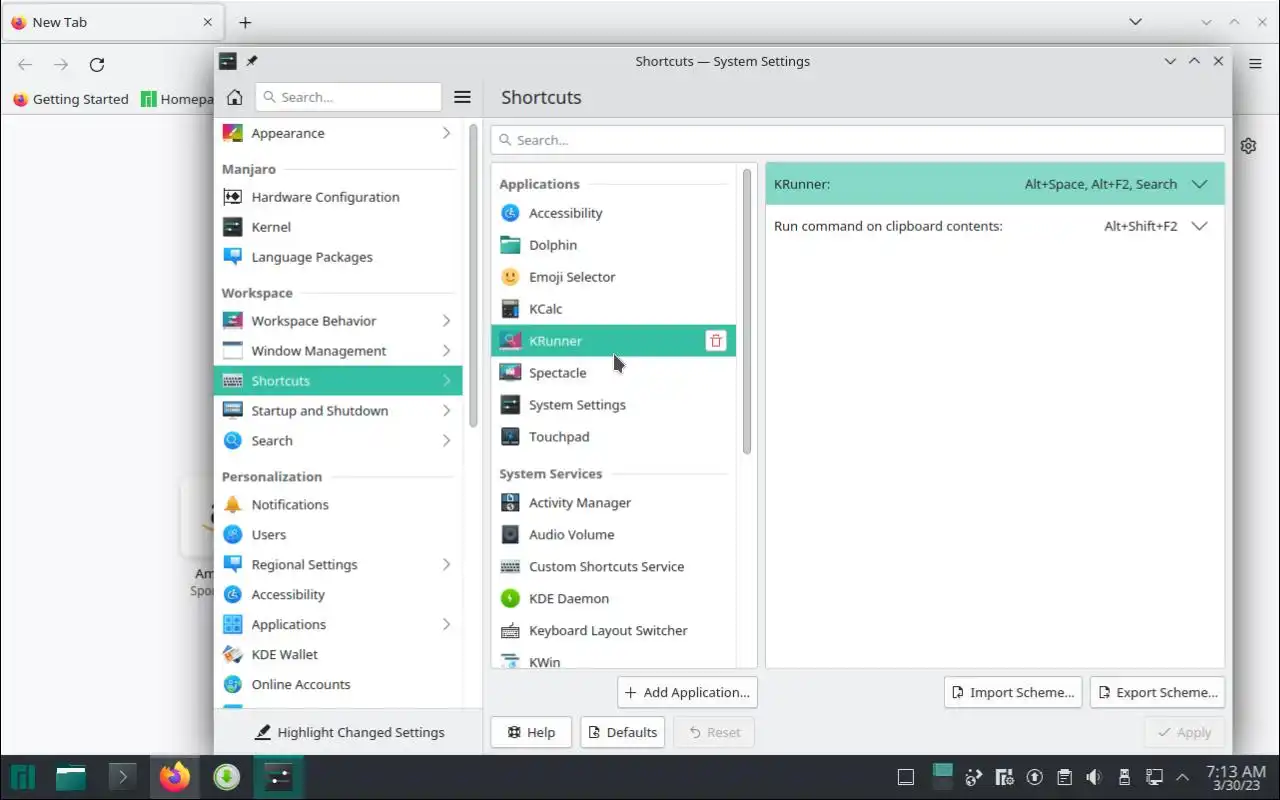Expand the Workspace Behavior chevron
Screen dimensions: 1280x800
[446, 321]
